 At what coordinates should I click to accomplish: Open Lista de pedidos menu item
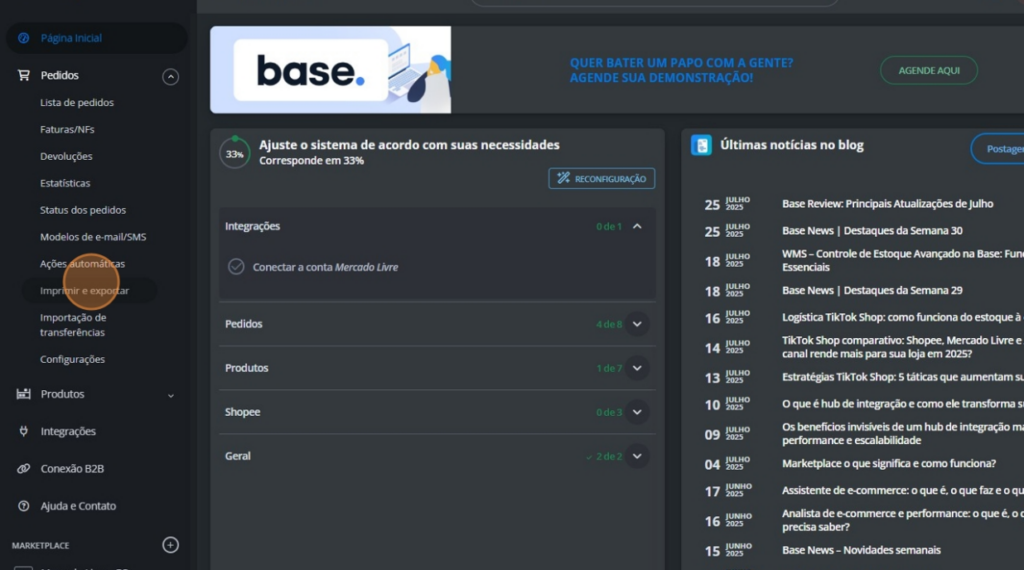(x=77, y=102)
